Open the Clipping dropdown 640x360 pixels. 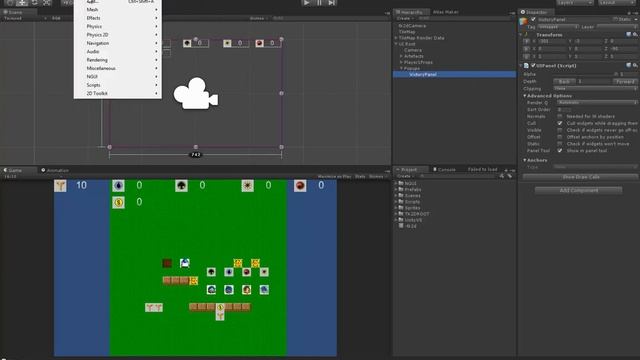point(595,88)
